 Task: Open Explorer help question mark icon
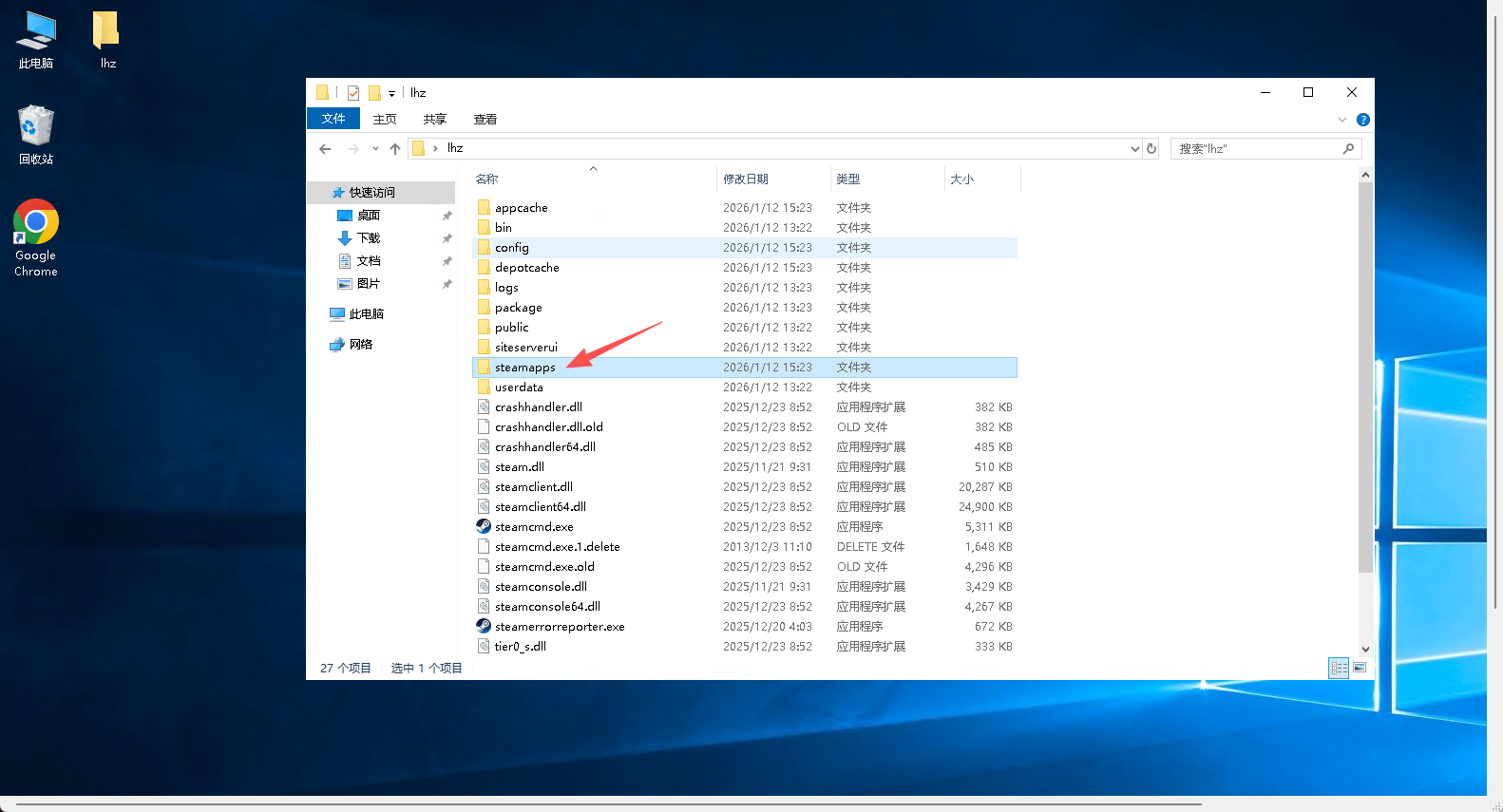click(1363, 120)
